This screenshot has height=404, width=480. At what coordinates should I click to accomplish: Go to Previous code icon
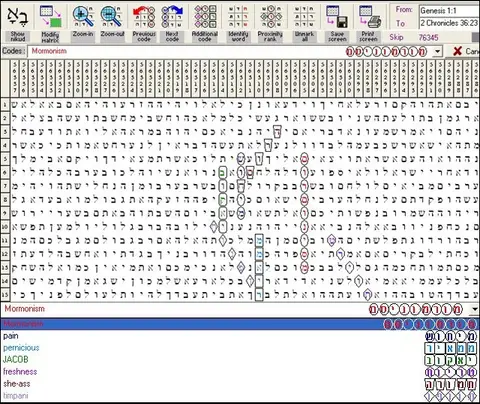(144, 16)
